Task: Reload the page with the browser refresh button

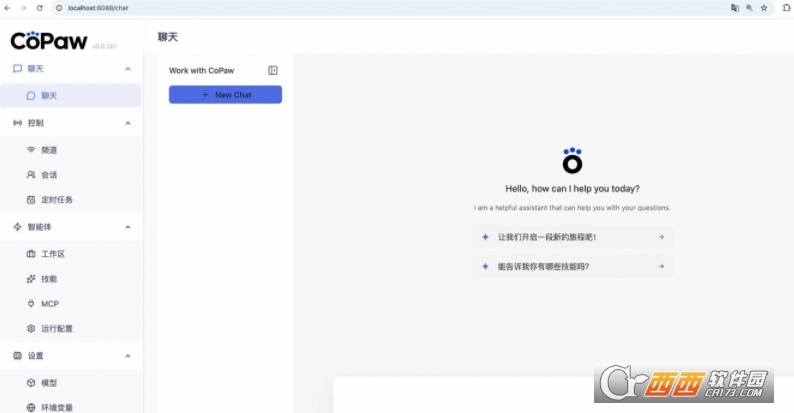Action: (x=39, y=7)
